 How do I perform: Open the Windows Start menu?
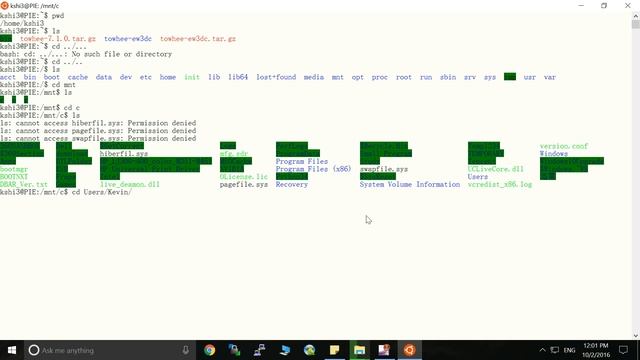point(12,350)
